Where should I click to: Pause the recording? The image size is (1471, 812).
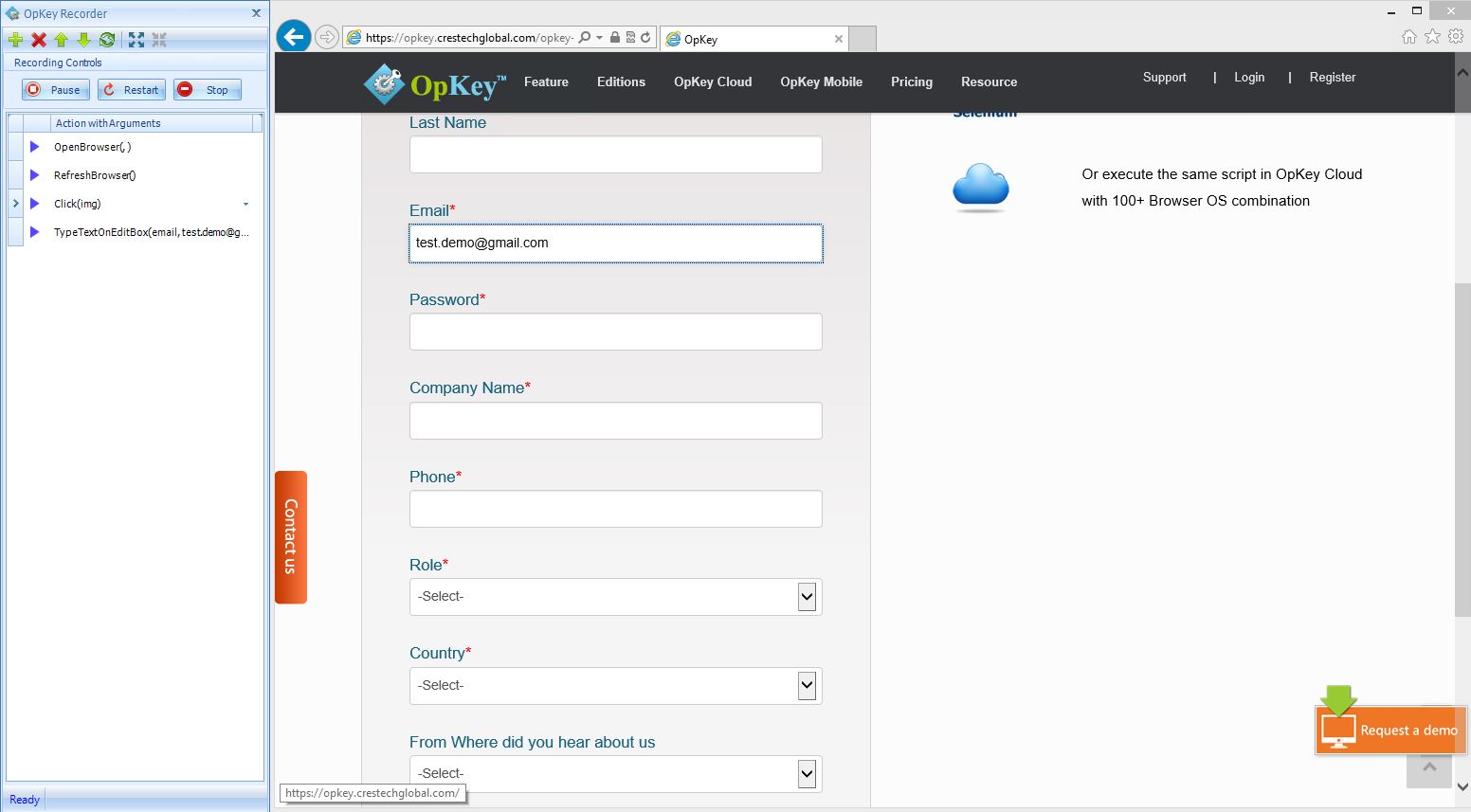(56, 90)
